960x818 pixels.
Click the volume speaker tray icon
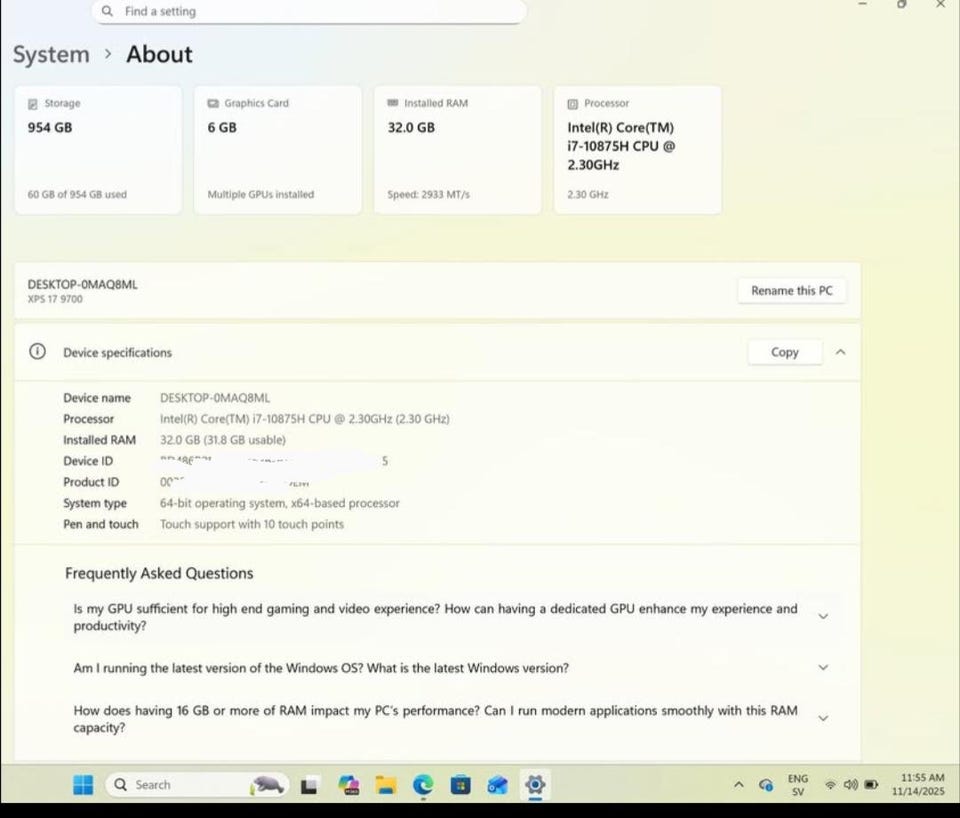[850, 785]
